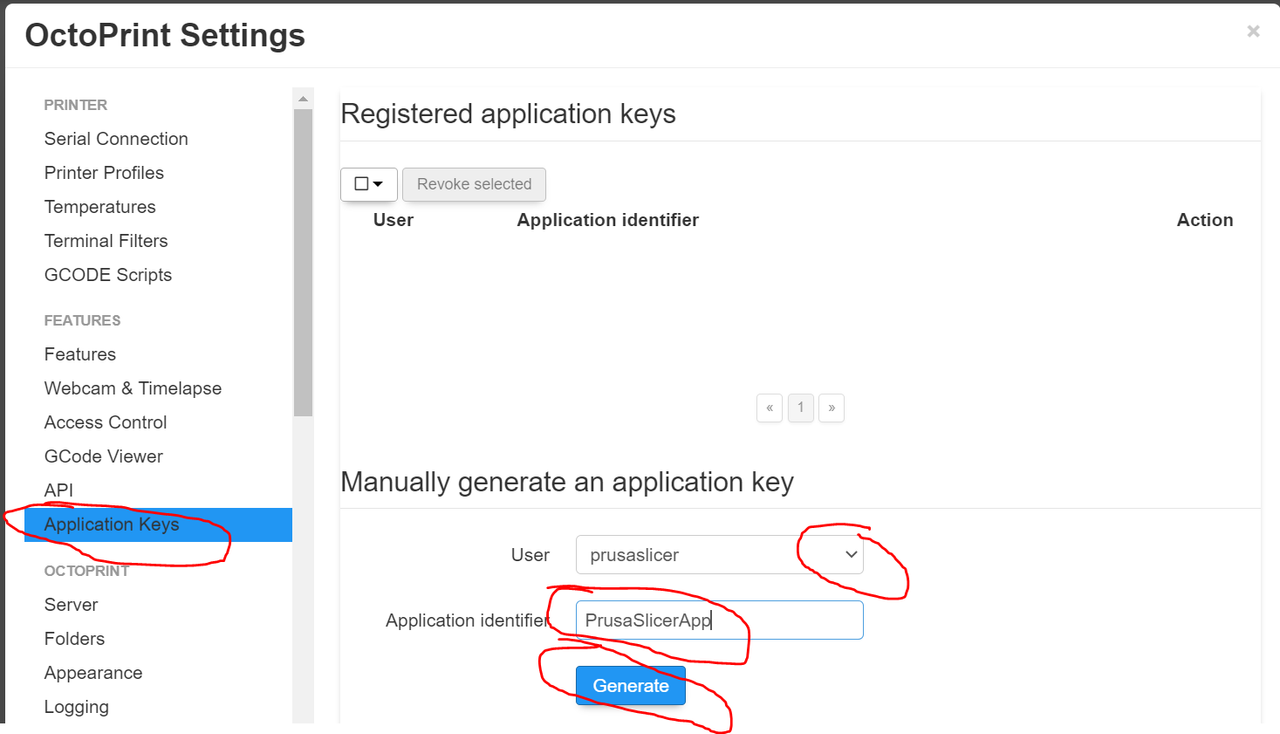
Task: Click the Registered application keys heading
Action: [x=508, y=114]
